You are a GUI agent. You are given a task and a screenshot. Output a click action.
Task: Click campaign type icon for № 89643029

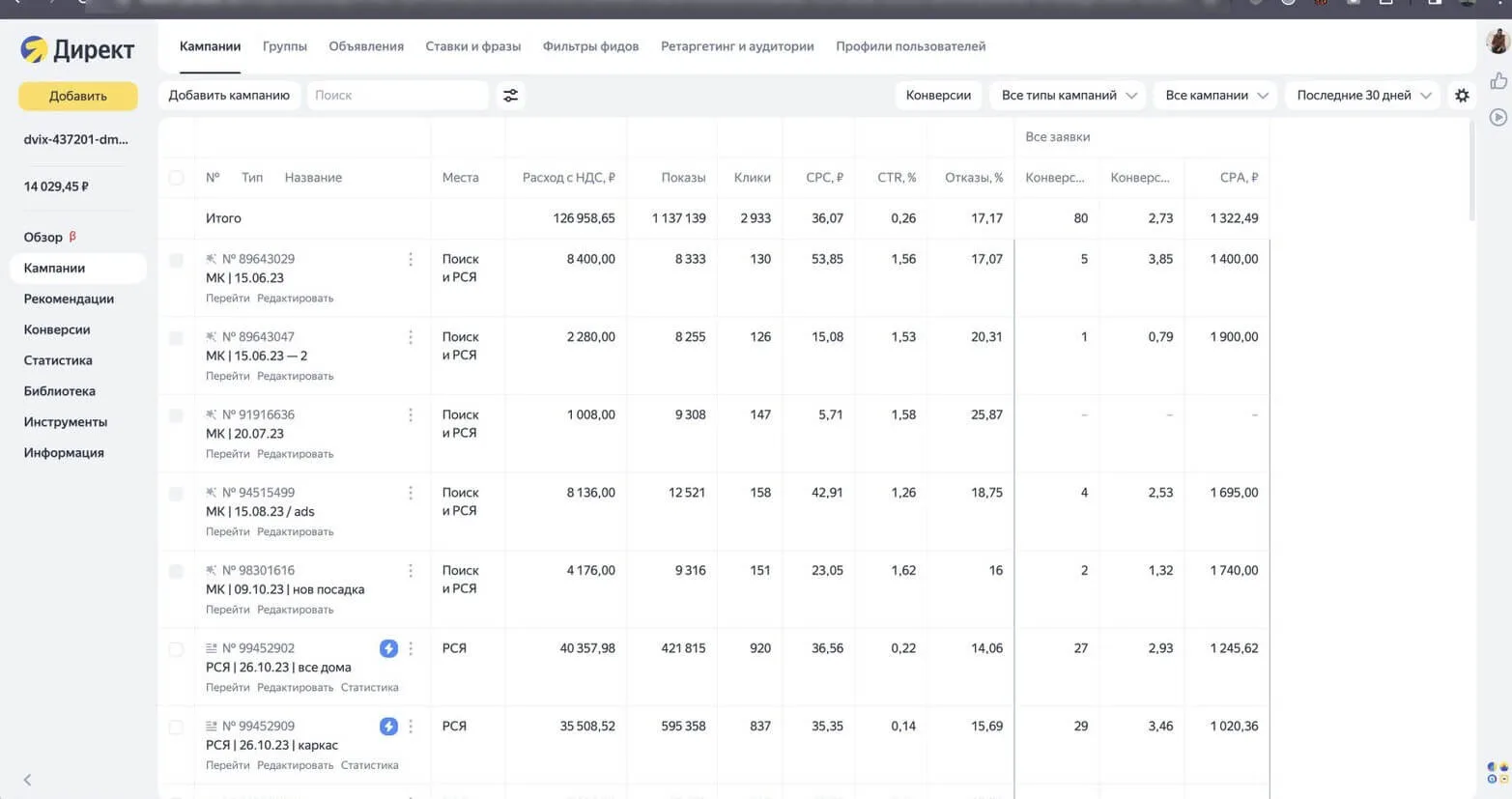point(211,259)
